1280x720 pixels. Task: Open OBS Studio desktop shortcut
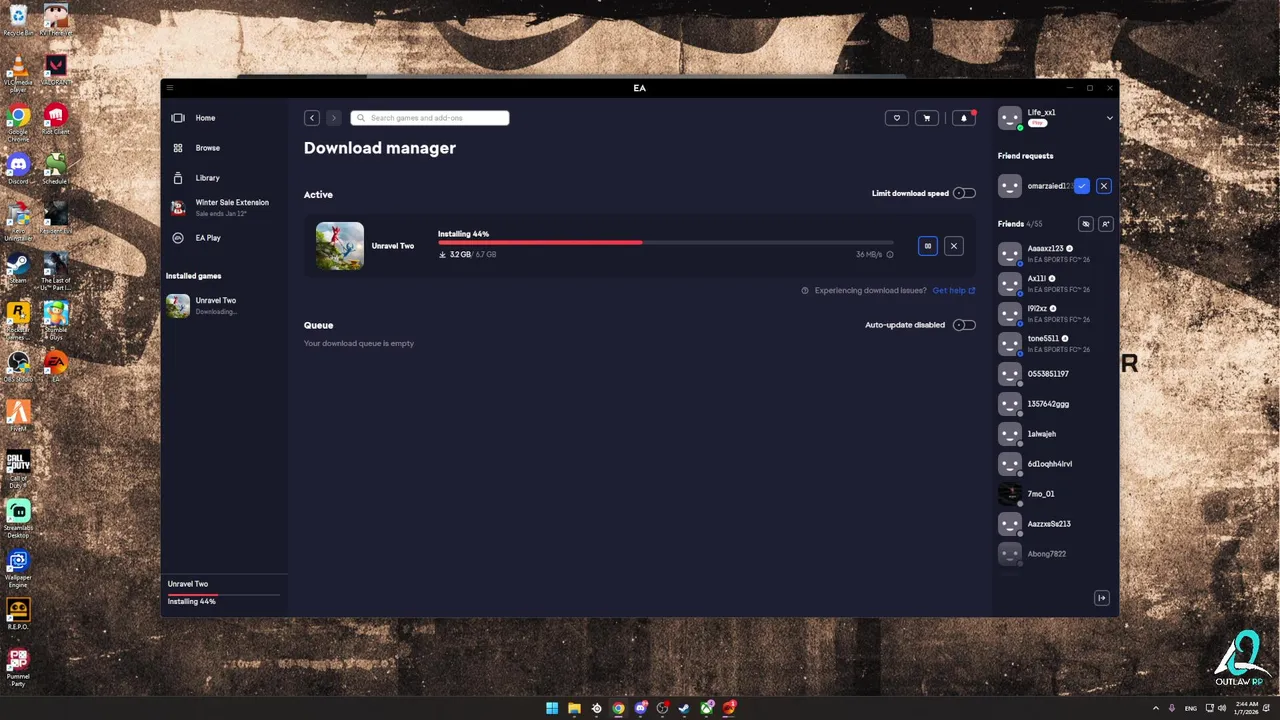18,367
